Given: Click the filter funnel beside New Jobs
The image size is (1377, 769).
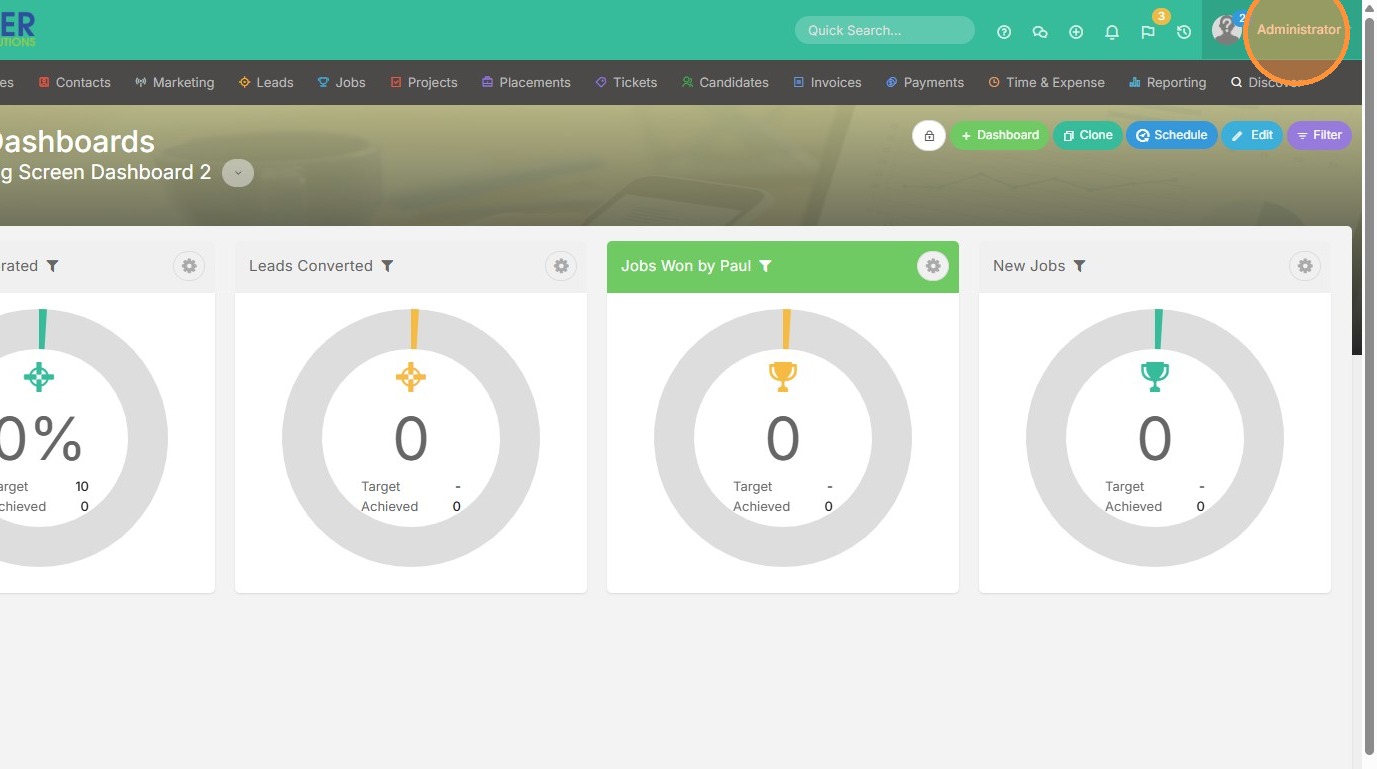Looking at the screenshot, I should pyautogui.click(x=1079, y=266).
